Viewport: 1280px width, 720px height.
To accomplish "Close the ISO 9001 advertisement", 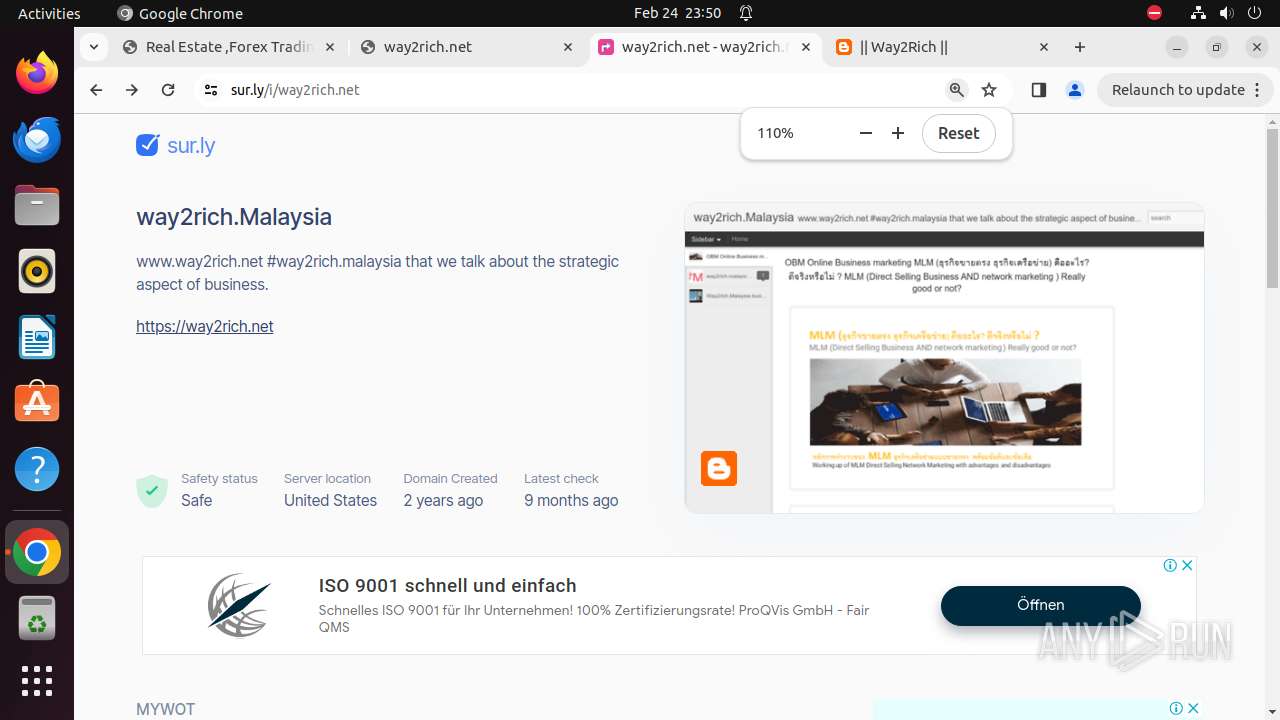I will (1187, 565).
